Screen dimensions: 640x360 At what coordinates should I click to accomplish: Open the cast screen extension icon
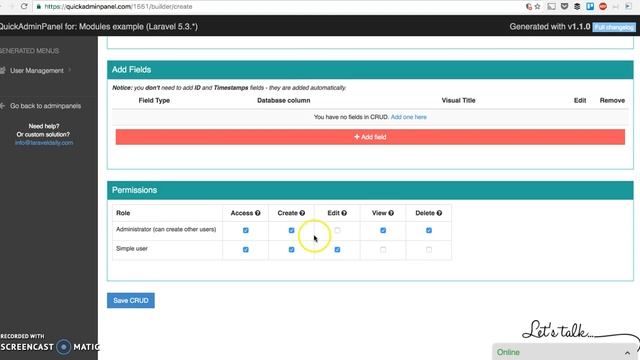click(551, 6)
